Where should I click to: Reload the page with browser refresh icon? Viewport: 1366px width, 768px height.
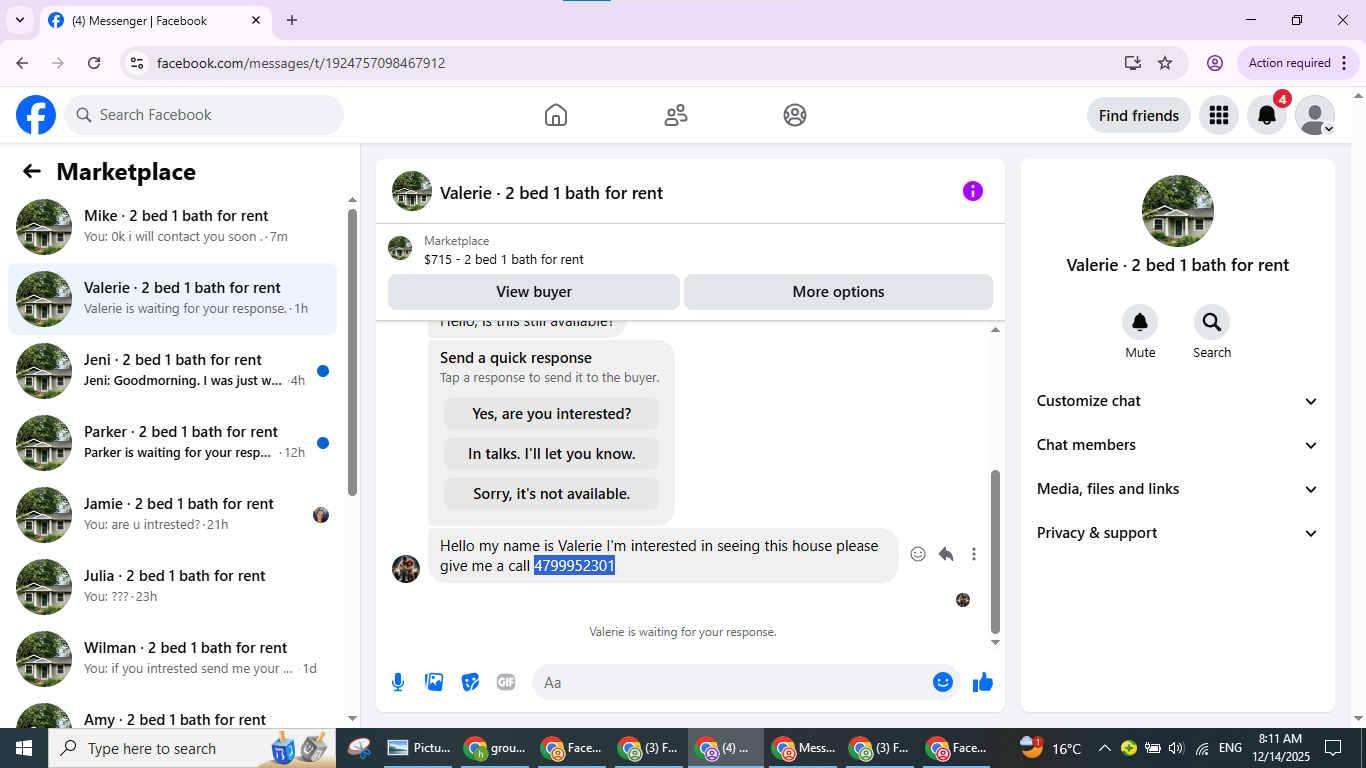(94, 63)
